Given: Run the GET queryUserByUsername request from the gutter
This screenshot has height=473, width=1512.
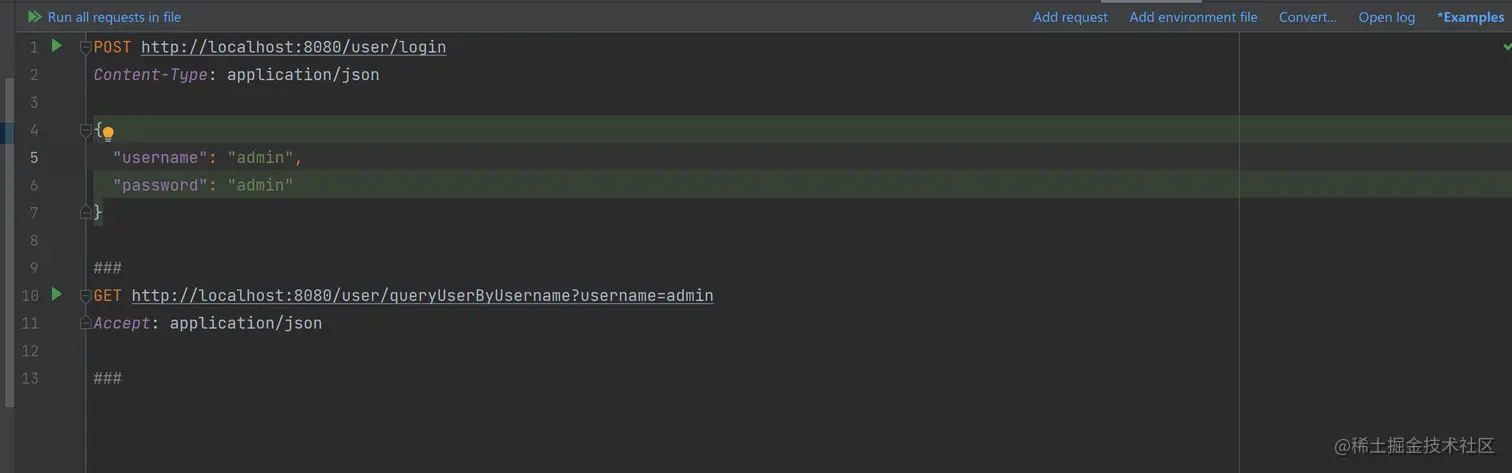Looking at the screenshot, I should [x=57, y=295].
